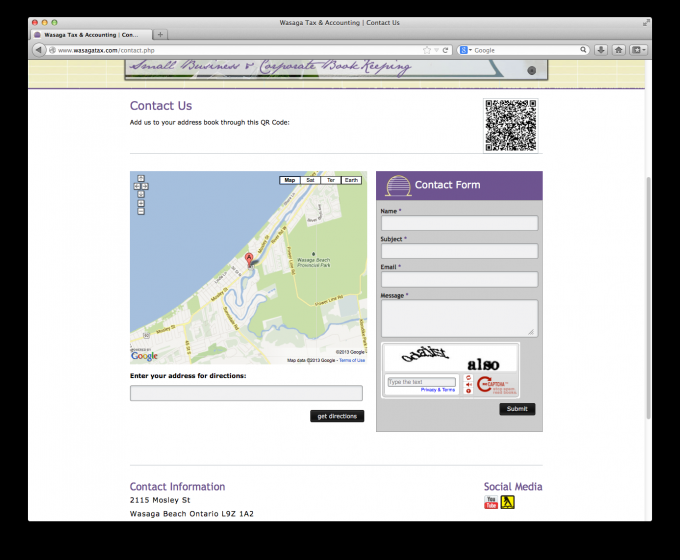
Task: Open the search engine selector dropdown
Action: tap(466, 49)
